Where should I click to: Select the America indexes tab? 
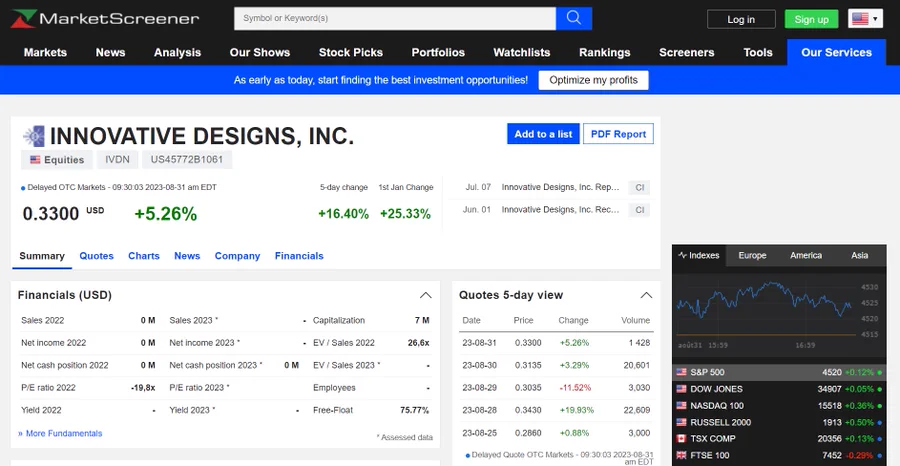pyautogui.click(x=806, y=255)
